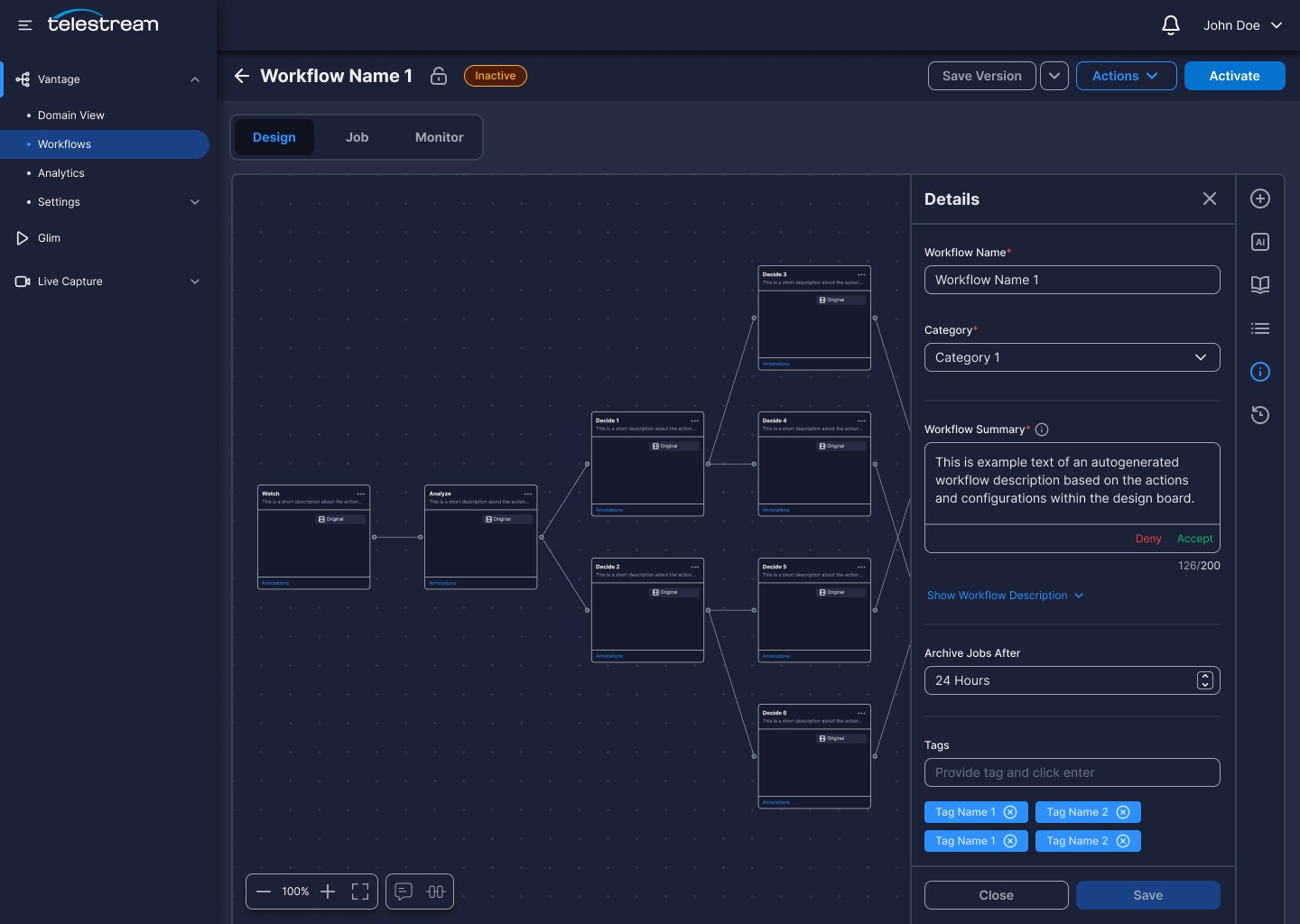
Task: Open the hamburger menu icon
Action: tap(25, 25)
